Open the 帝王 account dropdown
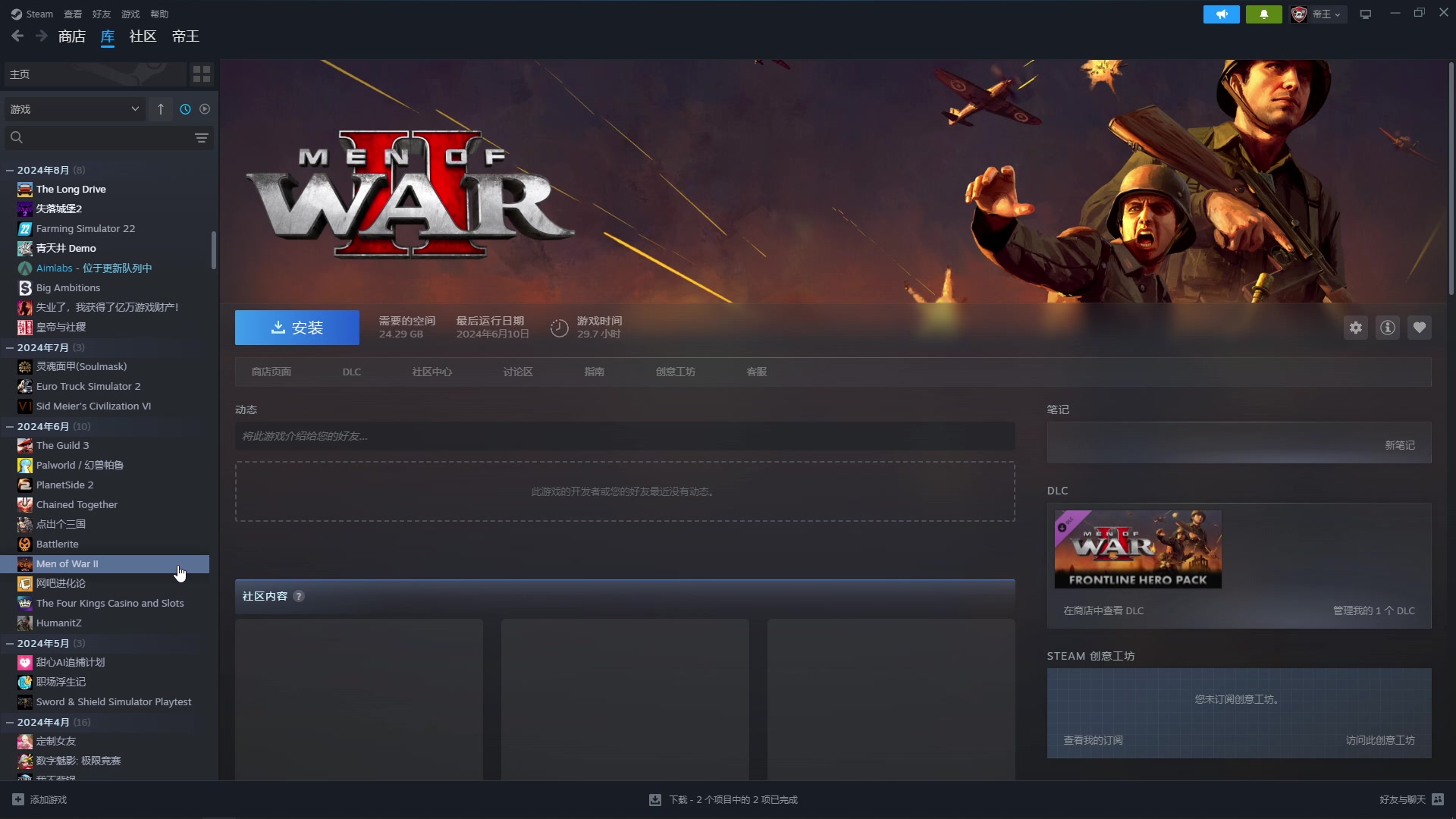This screenshot has width=1456, height=819. click(x=1319, y=14)
